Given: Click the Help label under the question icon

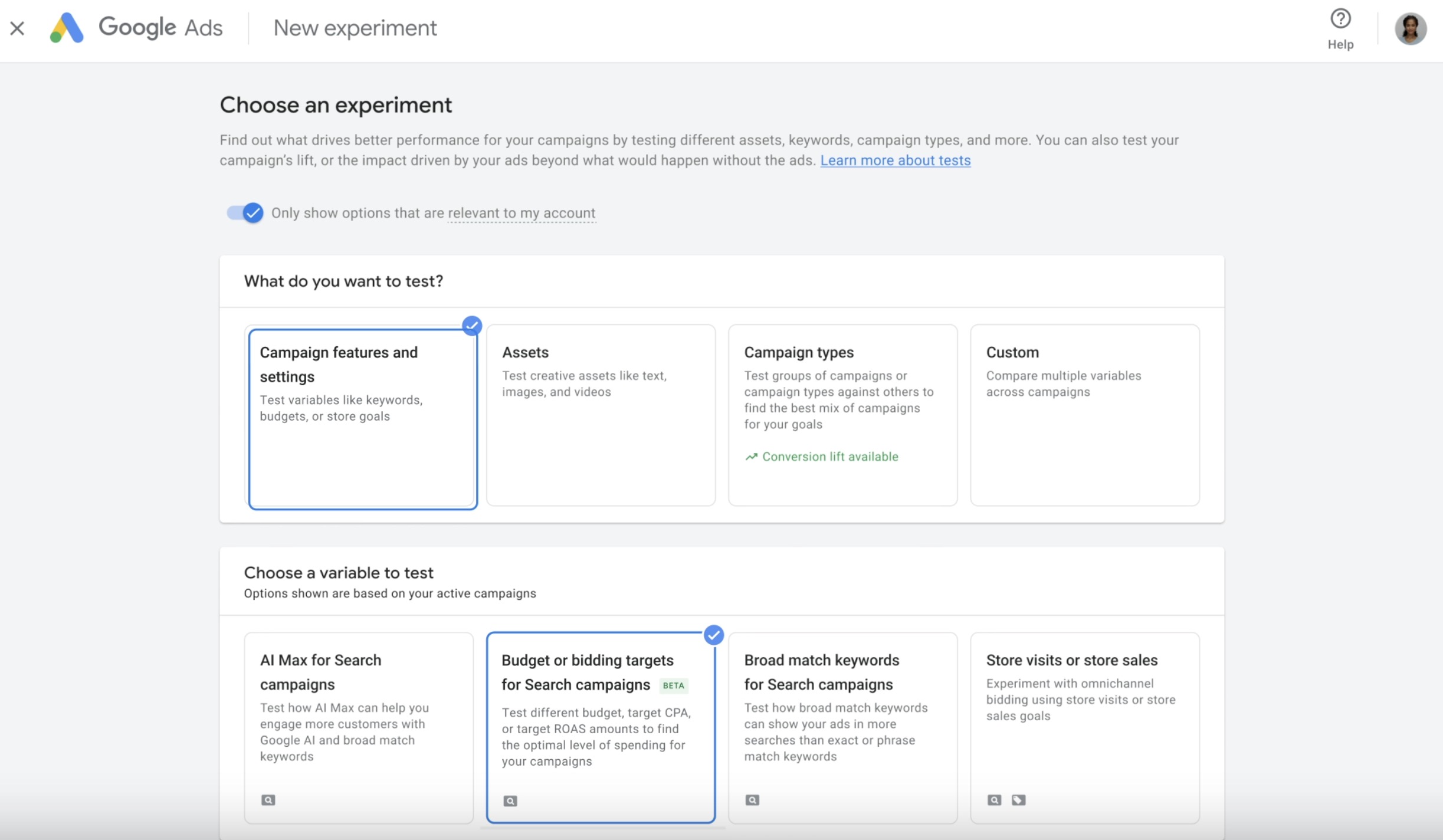Looking at the screenshot, I should point(1340,44).
